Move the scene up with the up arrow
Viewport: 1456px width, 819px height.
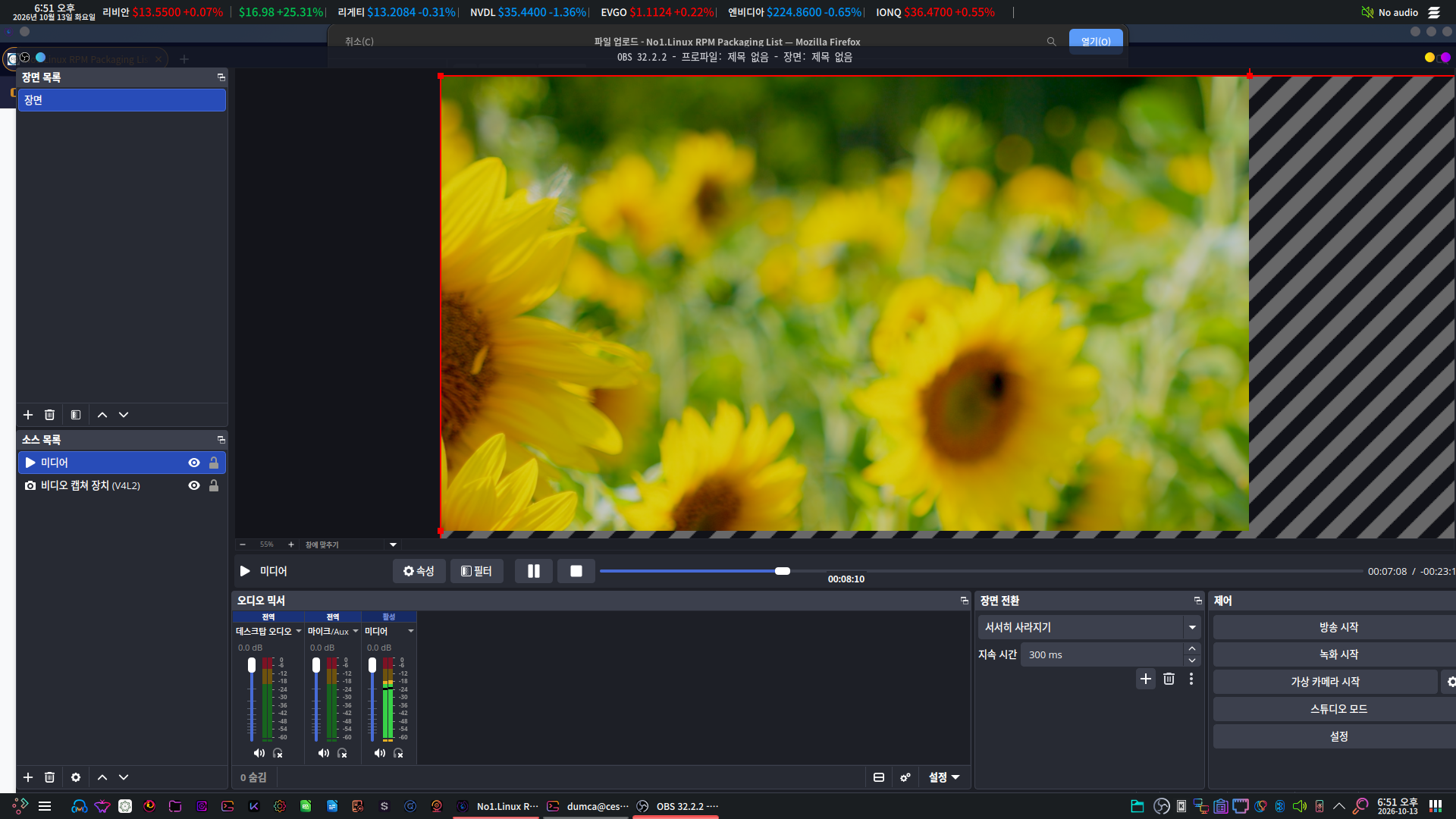click(102, 415)
